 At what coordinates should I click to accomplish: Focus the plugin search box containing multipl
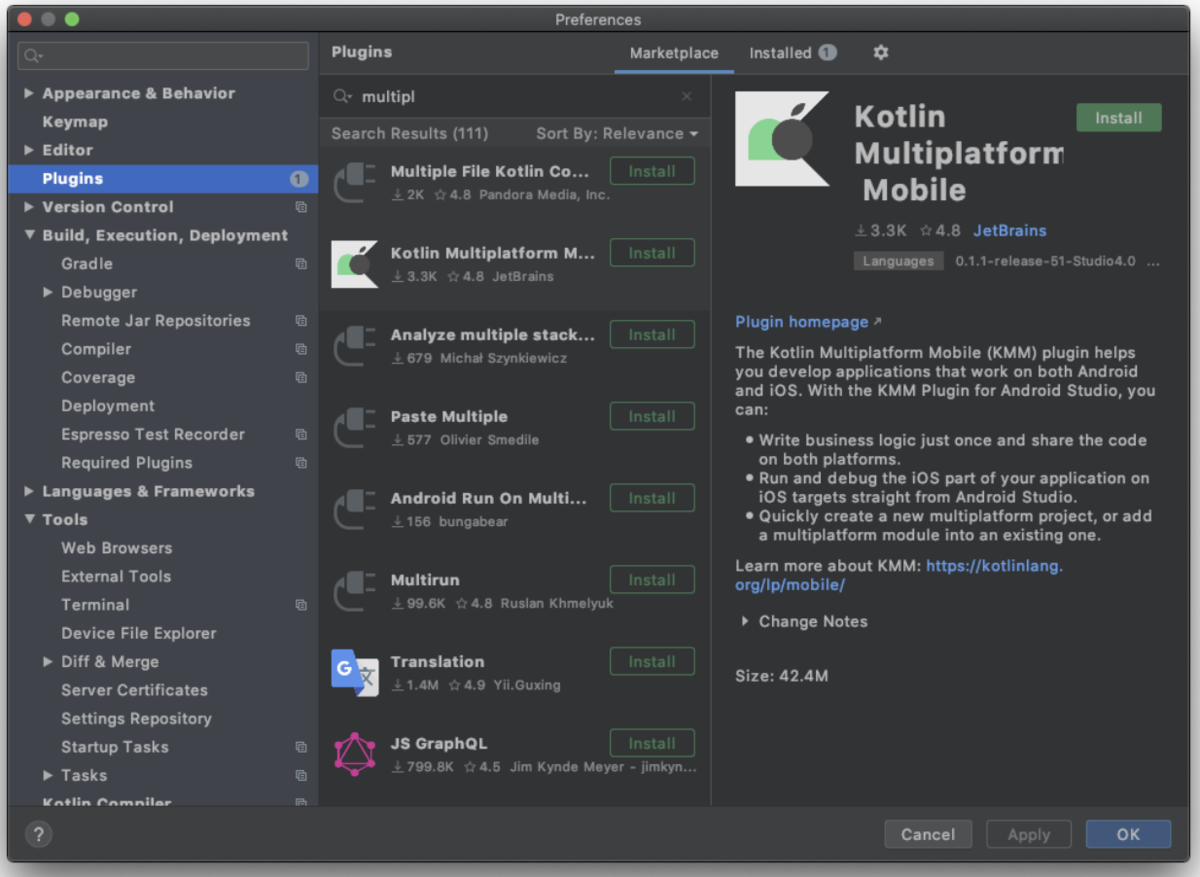[x=515, y=97]
